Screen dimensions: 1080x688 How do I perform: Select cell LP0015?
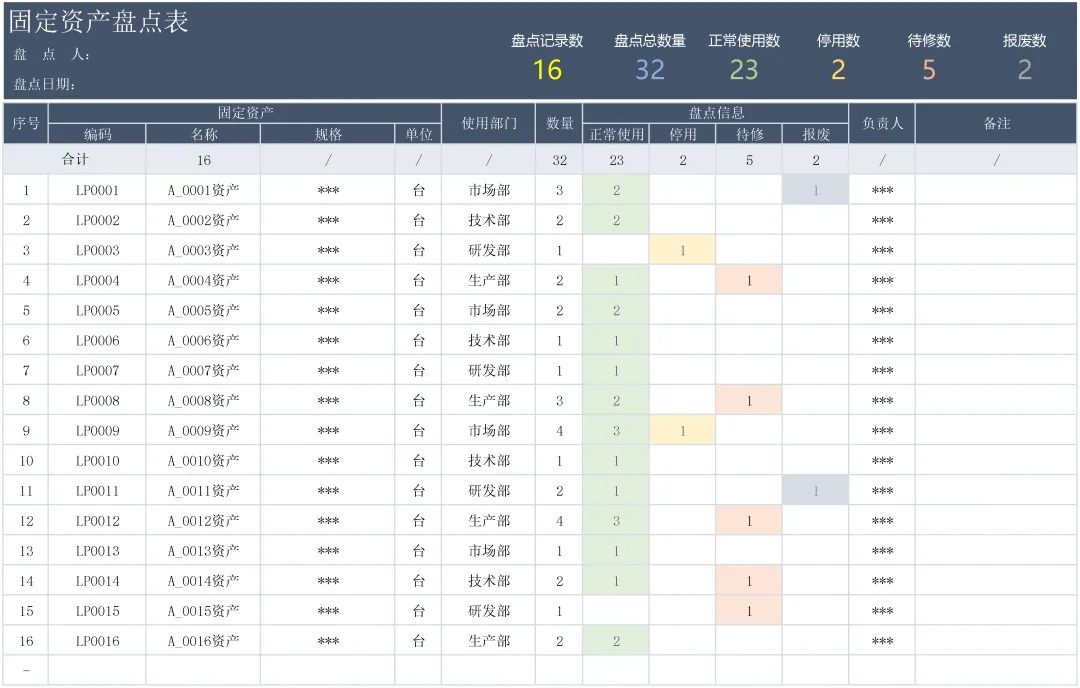tap(97, 611)
